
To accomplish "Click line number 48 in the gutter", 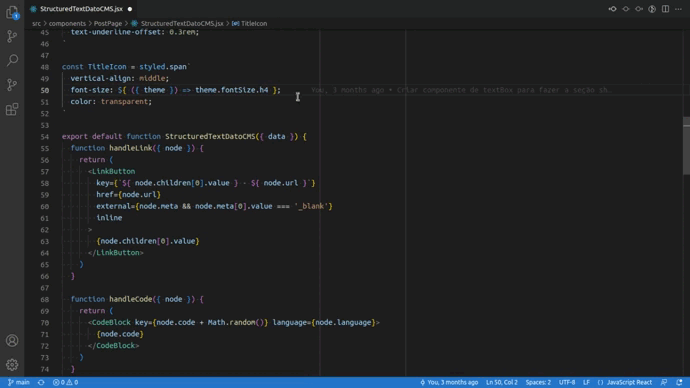I will [44, 67].
